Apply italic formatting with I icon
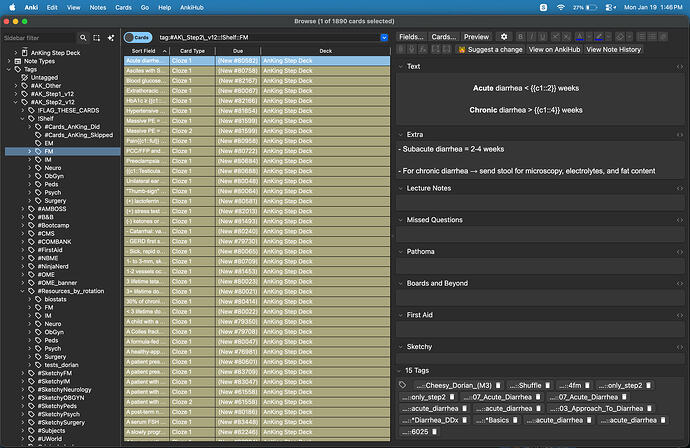This screenshot has height=448, width=690. [x=532, y=37]
